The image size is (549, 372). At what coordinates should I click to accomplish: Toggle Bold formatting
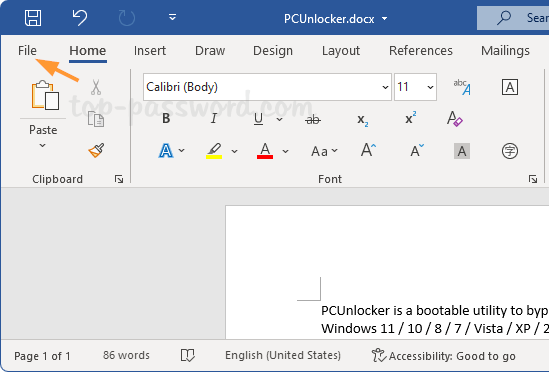click(x=166, y=119)
